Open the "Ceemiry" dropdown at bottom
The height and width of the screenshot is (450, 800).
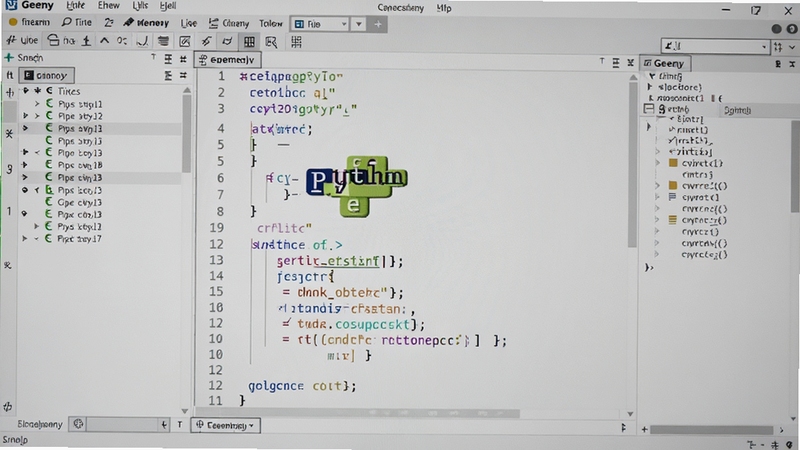(226, 425)
